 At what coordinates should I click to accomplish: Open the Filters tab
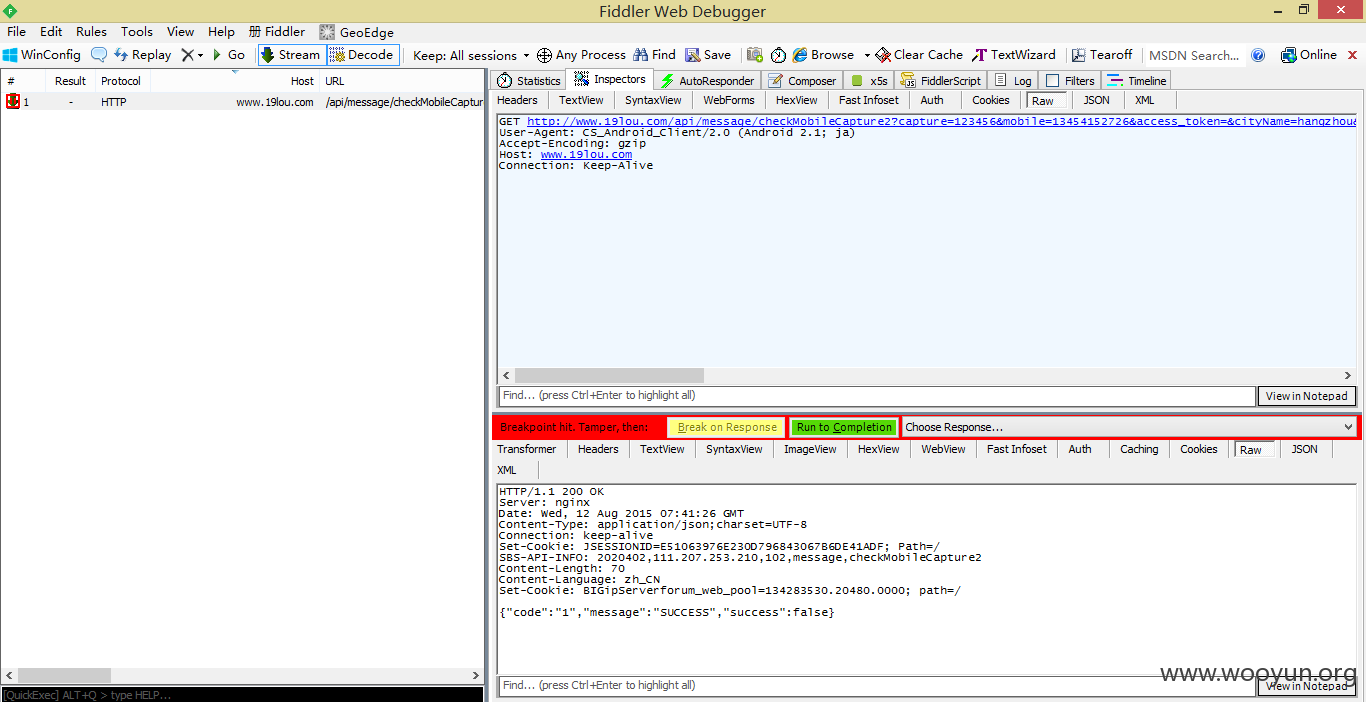tap(1069, 81)
